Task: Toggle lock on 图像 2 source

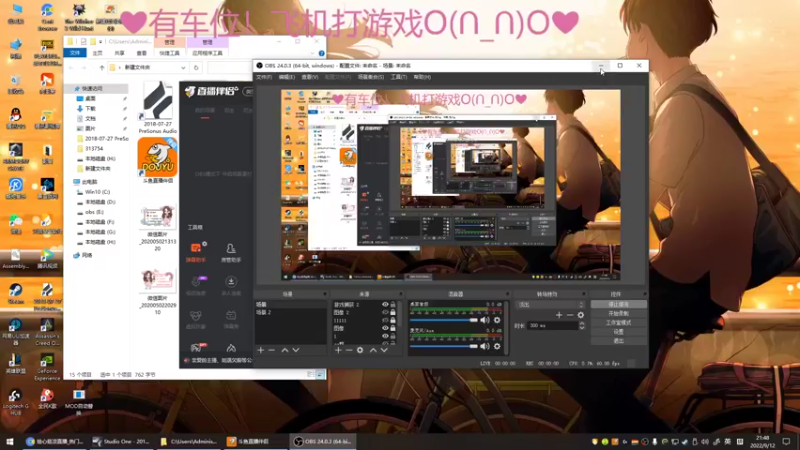Action: point(393,312)
